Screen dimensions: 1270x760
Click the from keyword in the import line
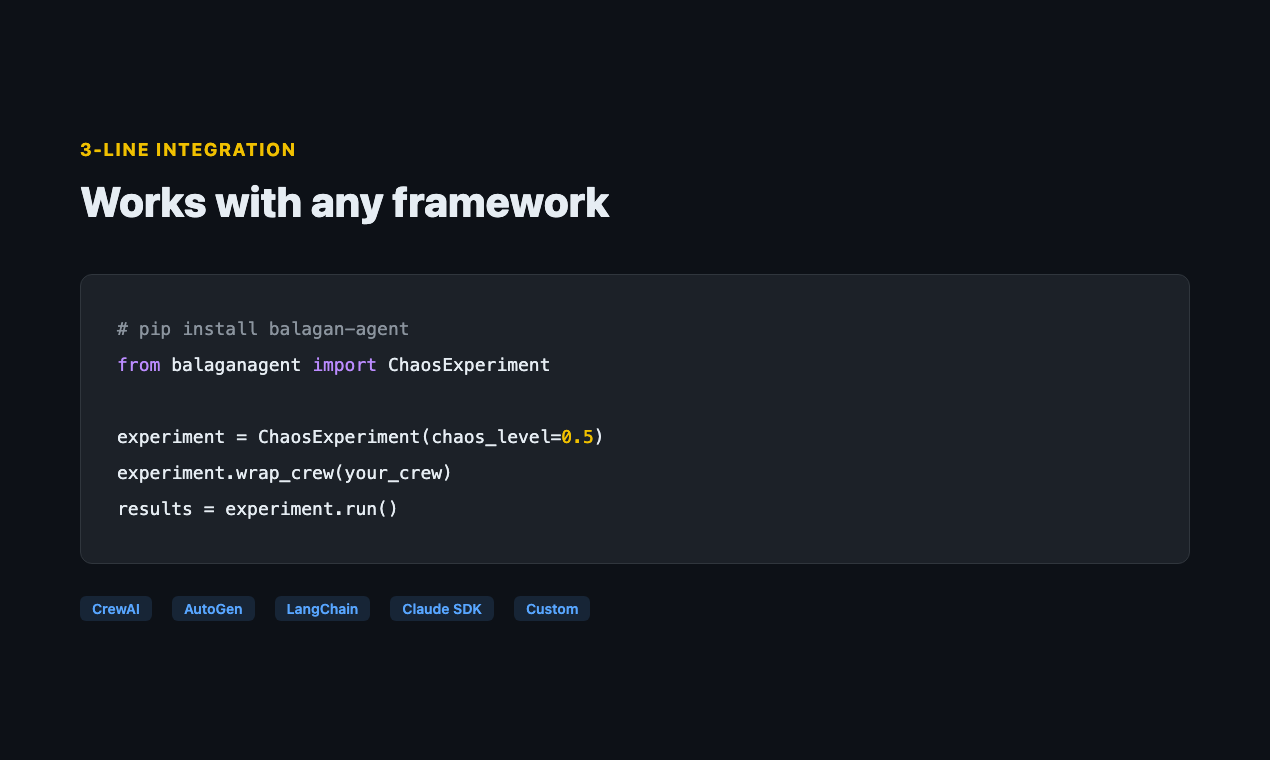click(x=136, y=364)
